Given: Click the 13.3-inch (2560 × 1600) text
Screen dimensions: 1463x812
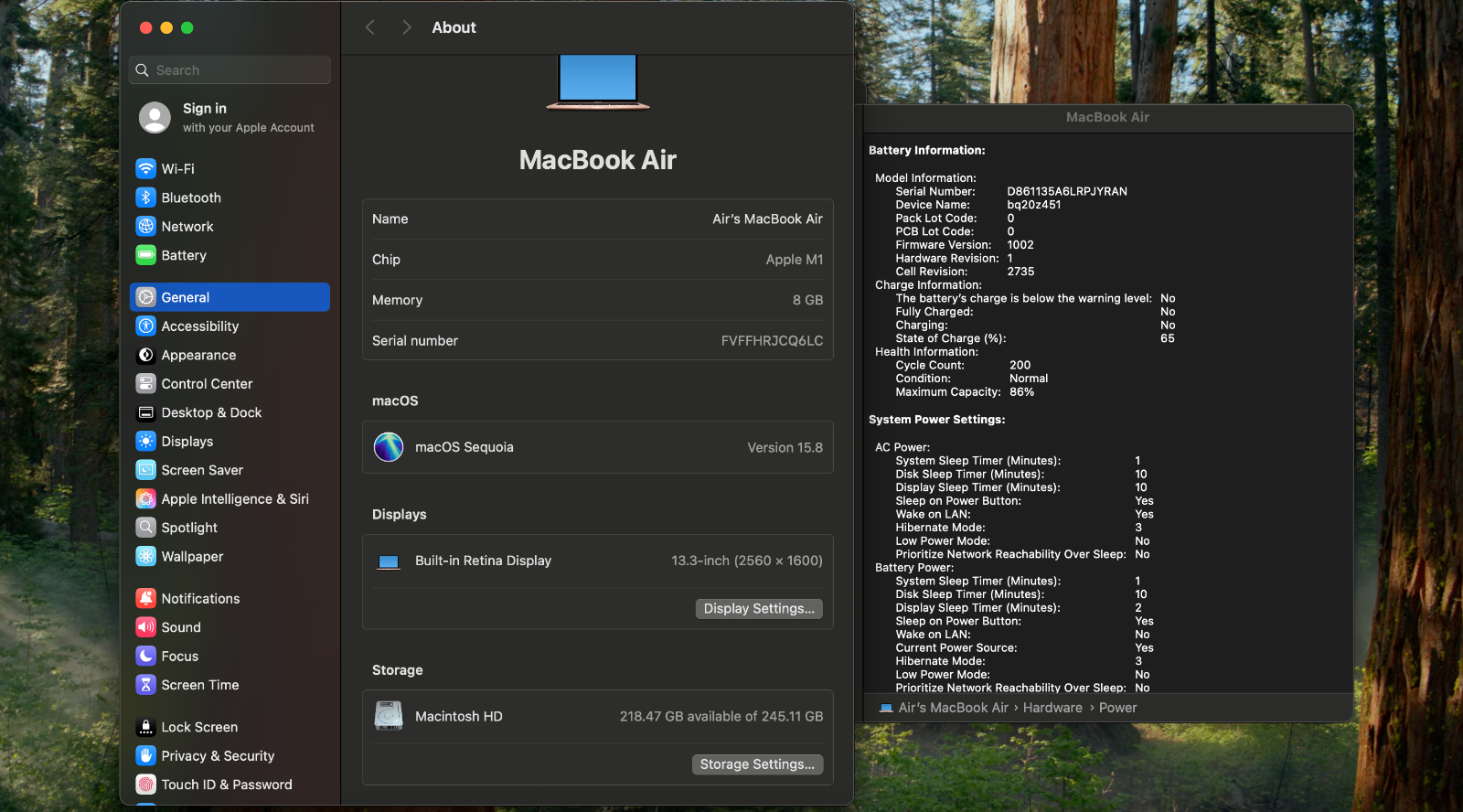Looking at the screenshot, I should pos(747,561).
